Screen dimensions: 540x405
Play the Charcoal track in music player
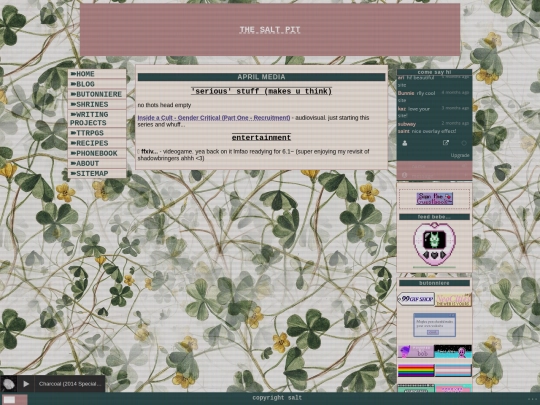coord(26,384)
